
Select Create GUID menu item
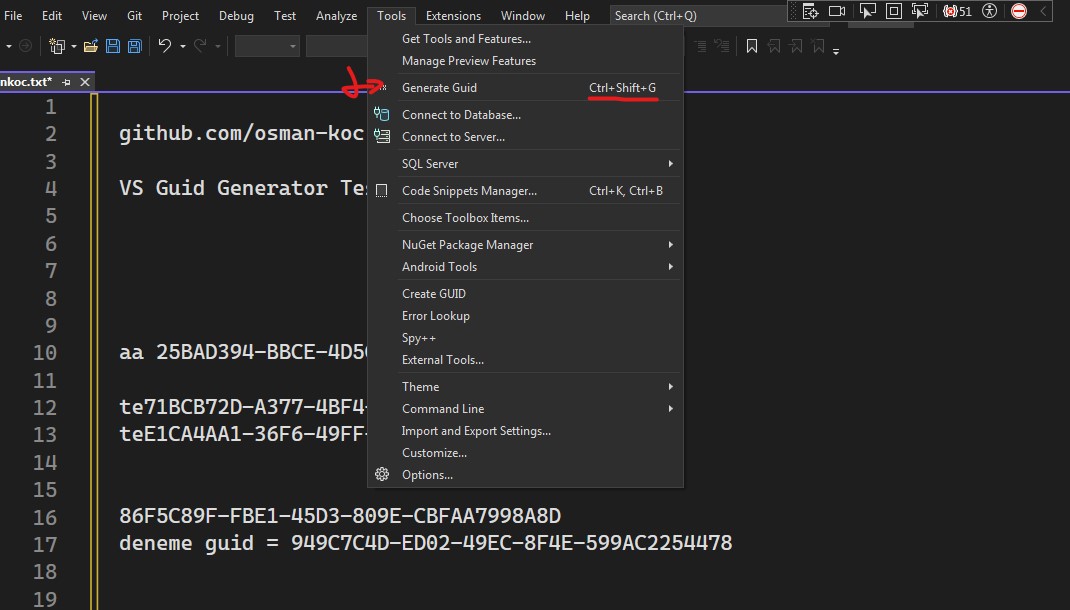525,293
